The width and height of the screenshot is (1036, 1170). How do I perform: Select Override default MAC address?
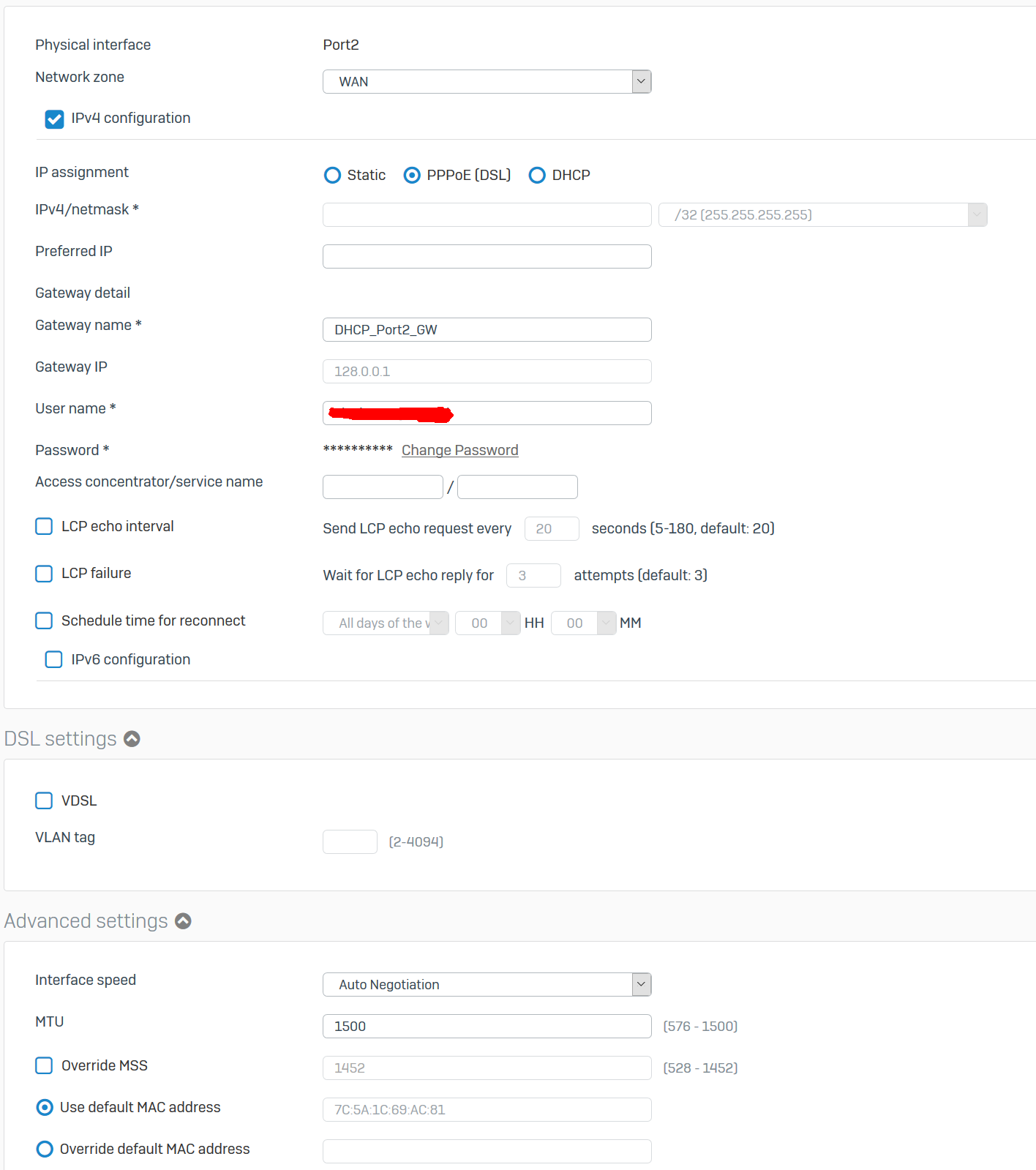click(x=45, y=1150)
